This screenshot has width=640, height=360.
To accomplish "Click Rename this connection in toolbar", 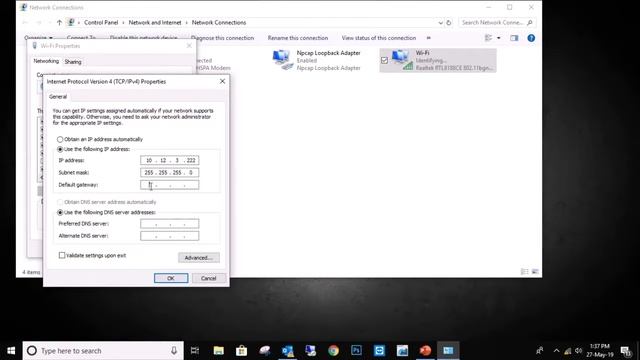I will tap(298, 38).
